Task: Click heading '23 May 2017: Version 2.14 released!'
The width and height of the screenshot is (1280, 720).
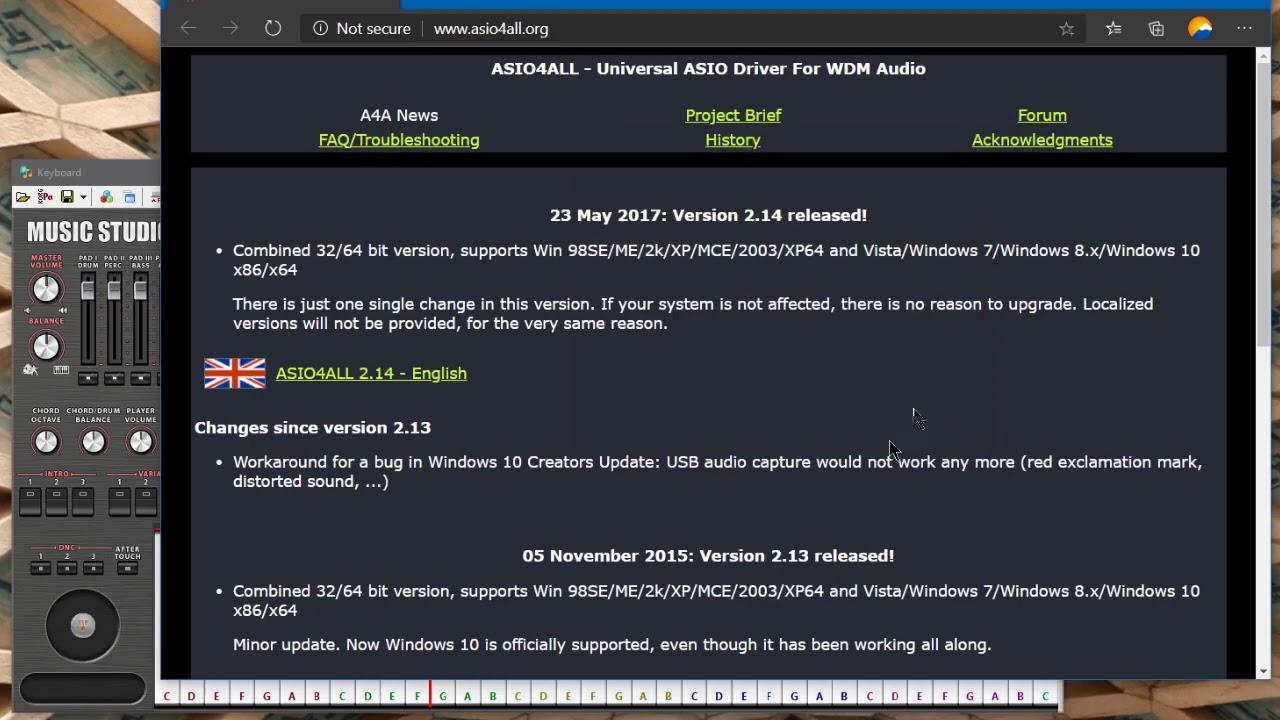Action: (708, 215)
